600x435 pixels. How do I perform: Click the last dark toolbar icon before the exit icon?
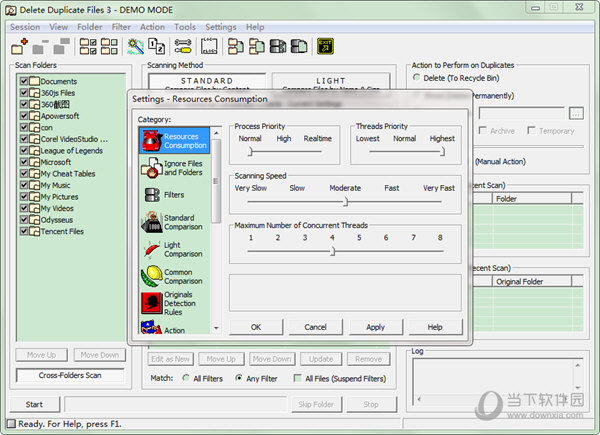coord(299,46)
